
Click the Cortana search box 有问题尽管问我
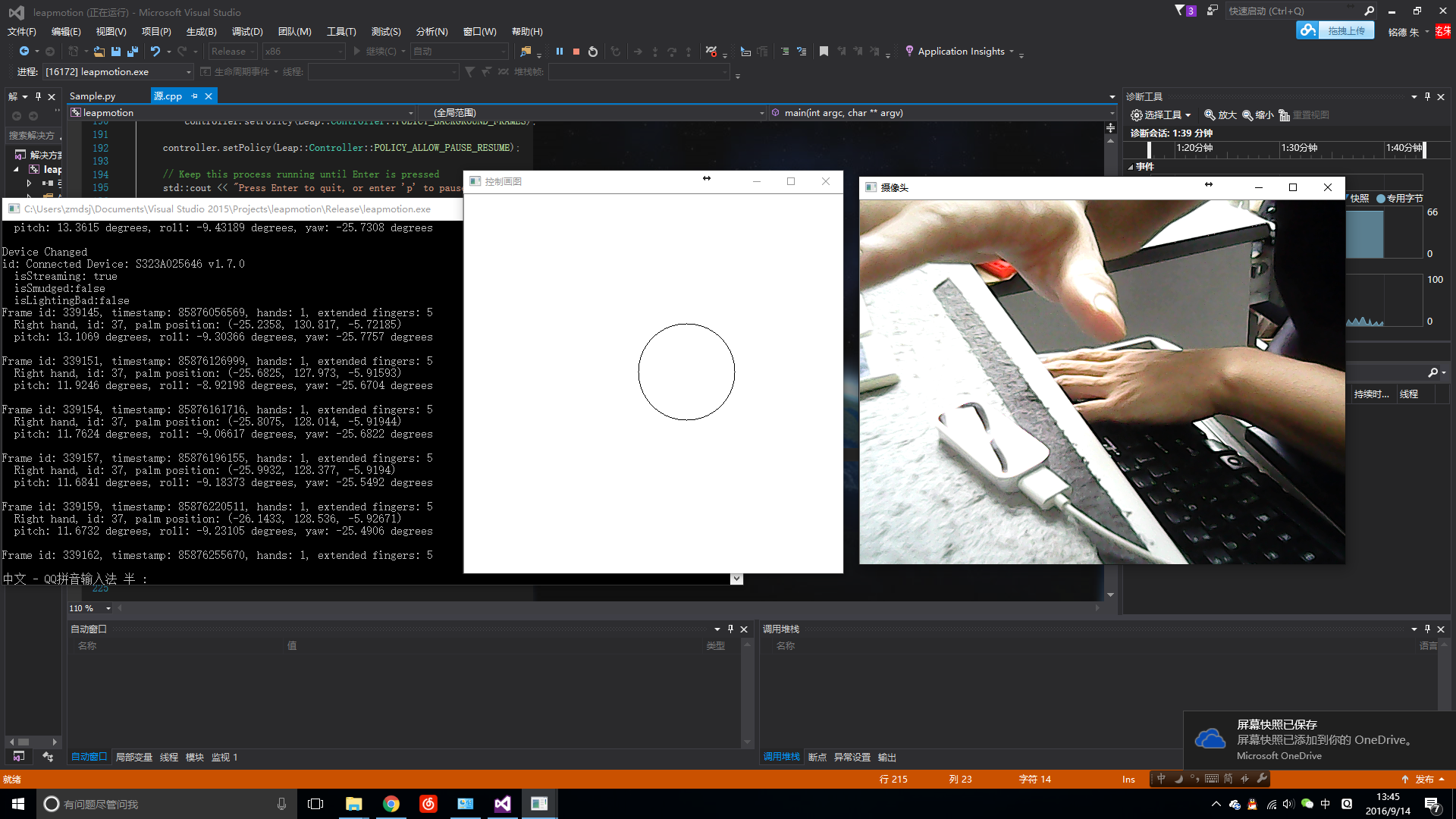[x=167, y=804]
